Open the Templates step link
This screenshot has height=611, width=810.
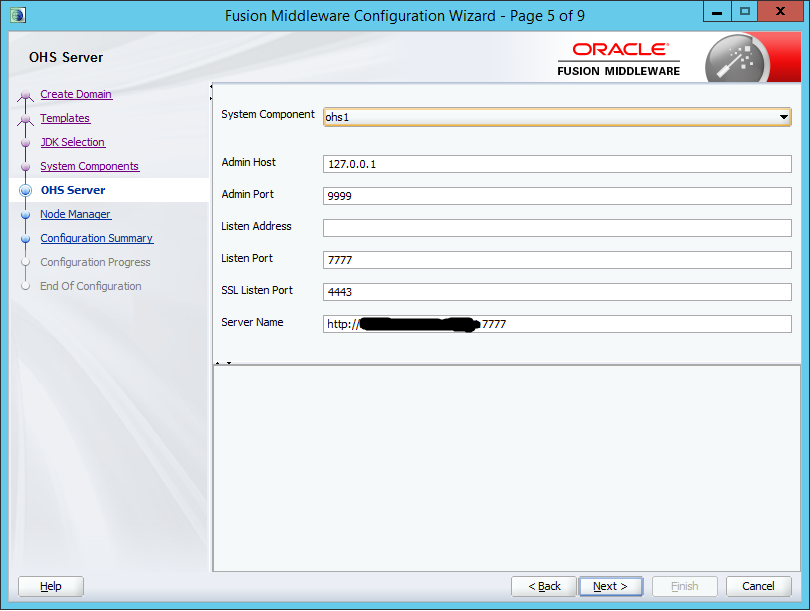coord(65,118)
